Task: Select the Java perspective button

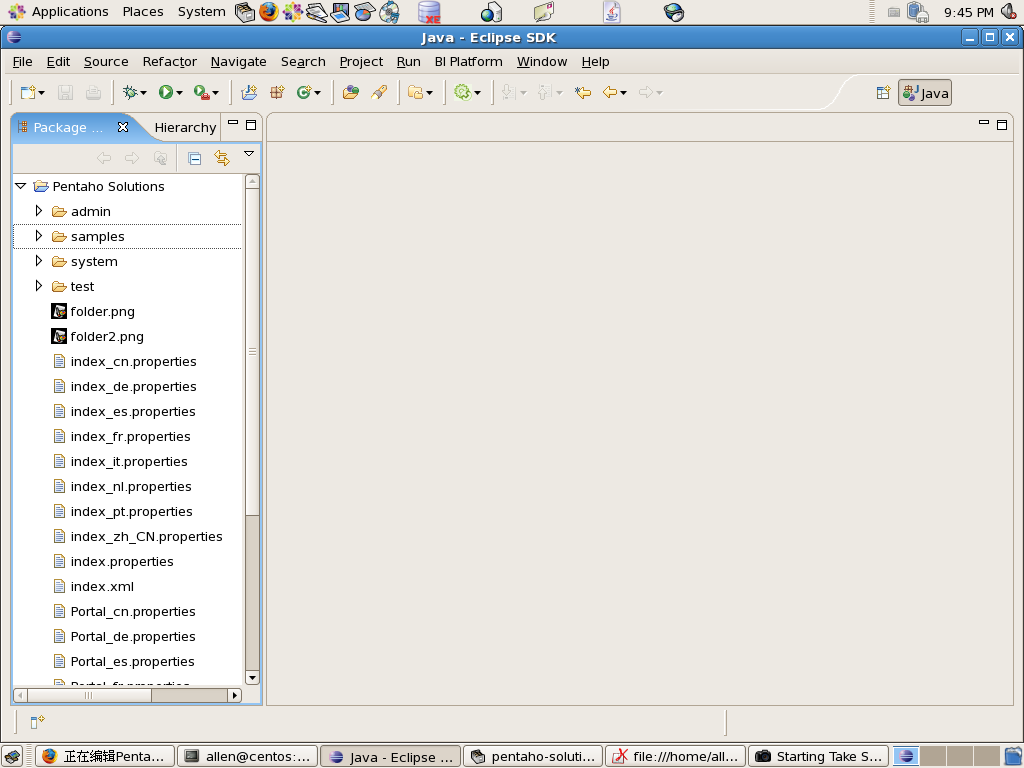Action: (x=925, y=93)
